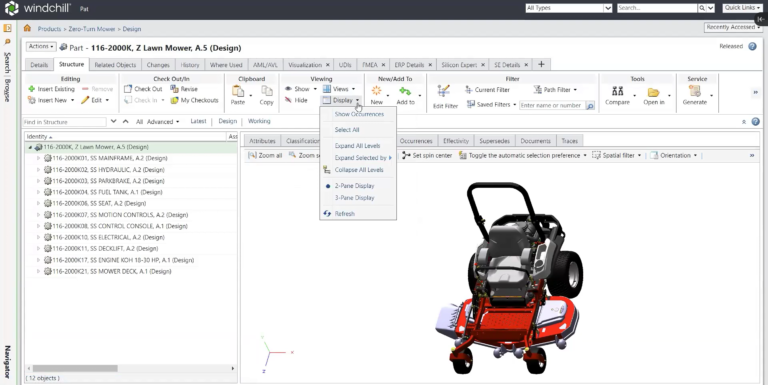Click the Find in Structure field
The width and height of the screenshot is (768, 385).
pos(64,122)
